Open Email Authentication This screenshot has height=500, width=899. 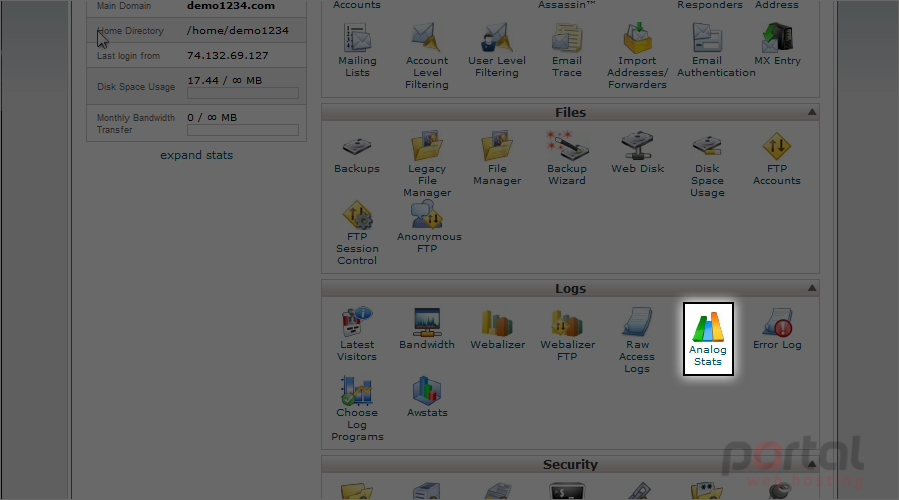point(716,50)
